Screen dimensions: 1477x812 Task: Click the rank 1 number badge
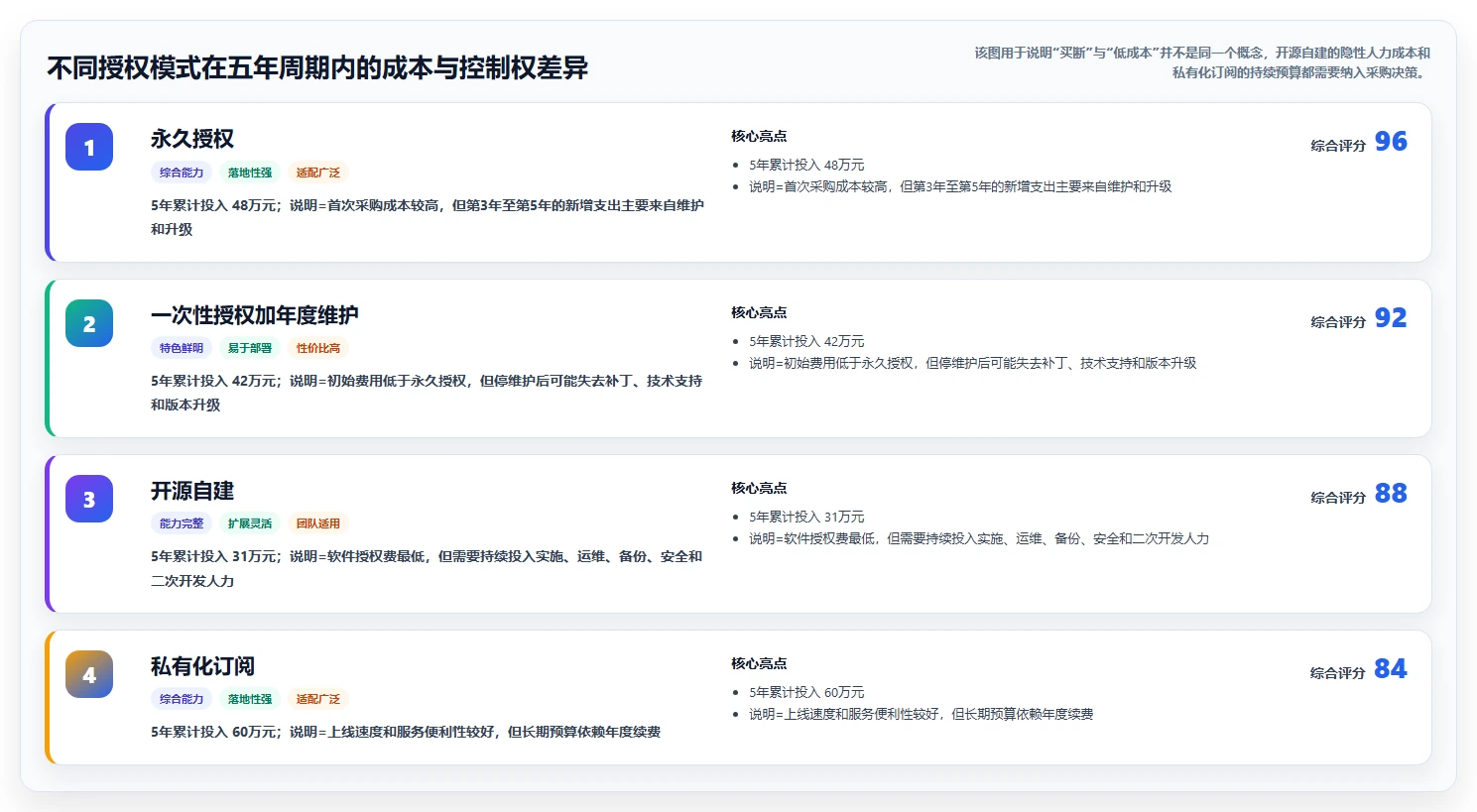click(89, 148)
